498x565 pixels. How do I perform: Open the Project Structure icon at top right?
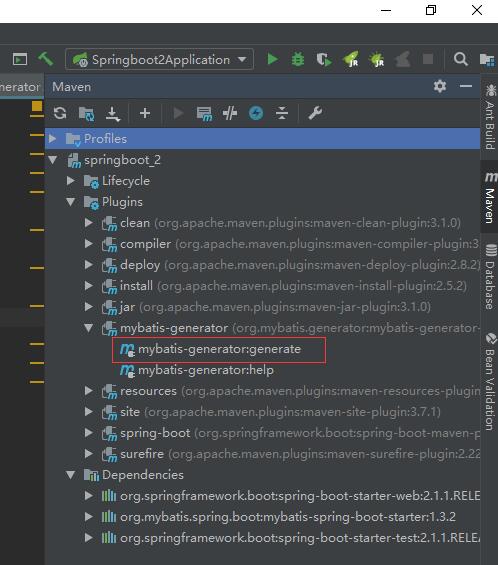(487, 59)
